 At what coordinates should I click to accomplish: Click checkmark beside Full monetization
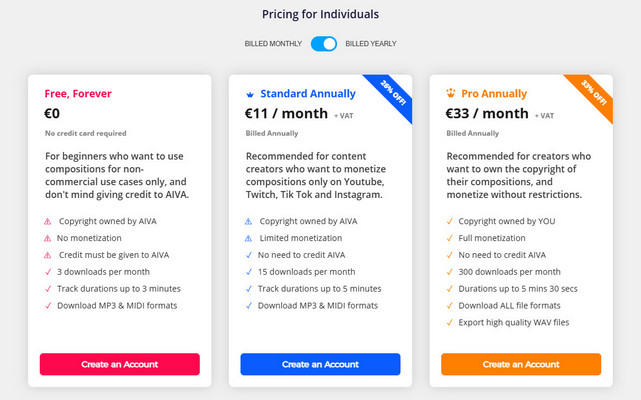450,238
